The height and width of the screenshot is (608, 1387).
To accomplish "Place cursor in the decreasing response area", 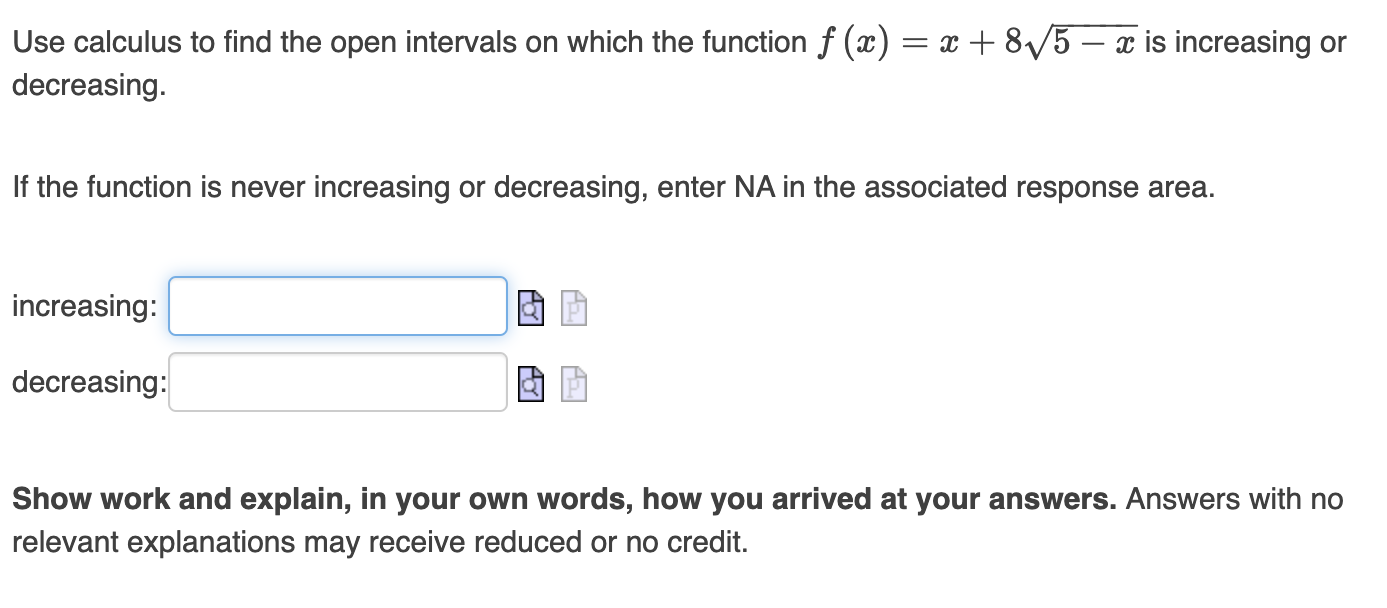I will (x=337, y=381).
